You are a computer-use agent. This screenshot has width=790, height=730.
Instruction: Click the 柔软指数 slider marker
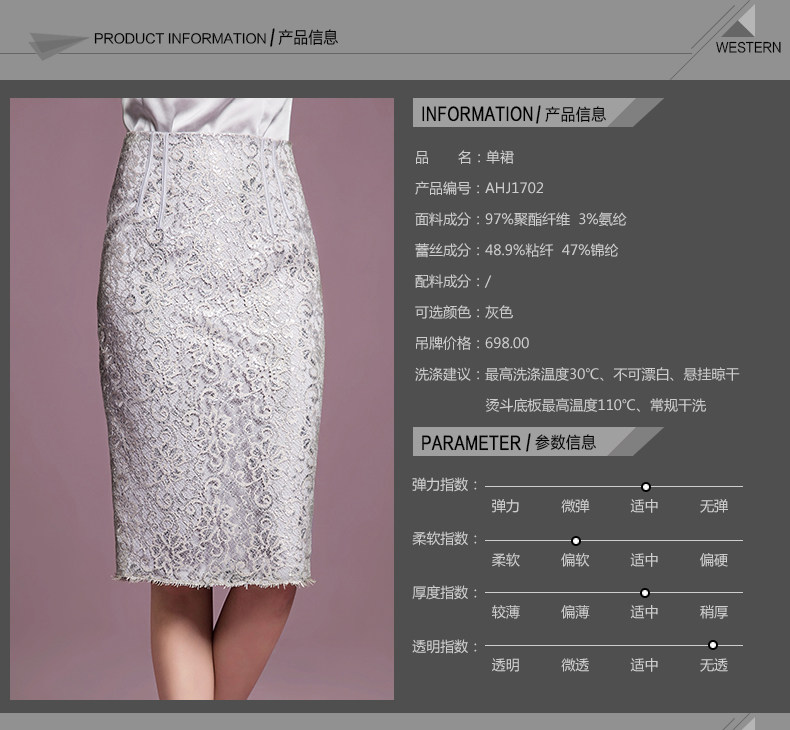click(x=576, y=540)
